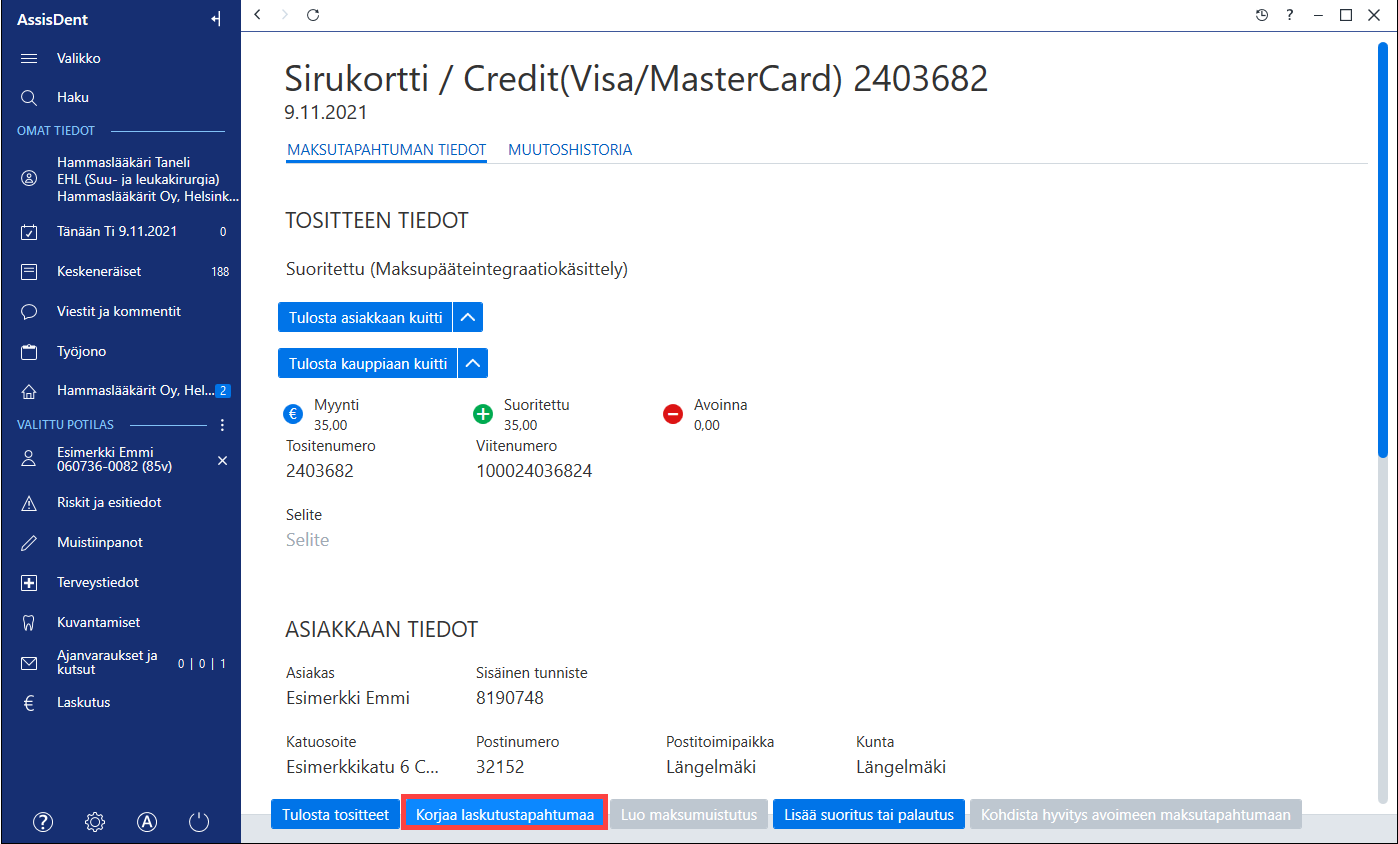Collapse the AssisDent sidebar with pin icon
This screenshot has width=1398, height=844.
pyautogui.click(x=216, y=19)
